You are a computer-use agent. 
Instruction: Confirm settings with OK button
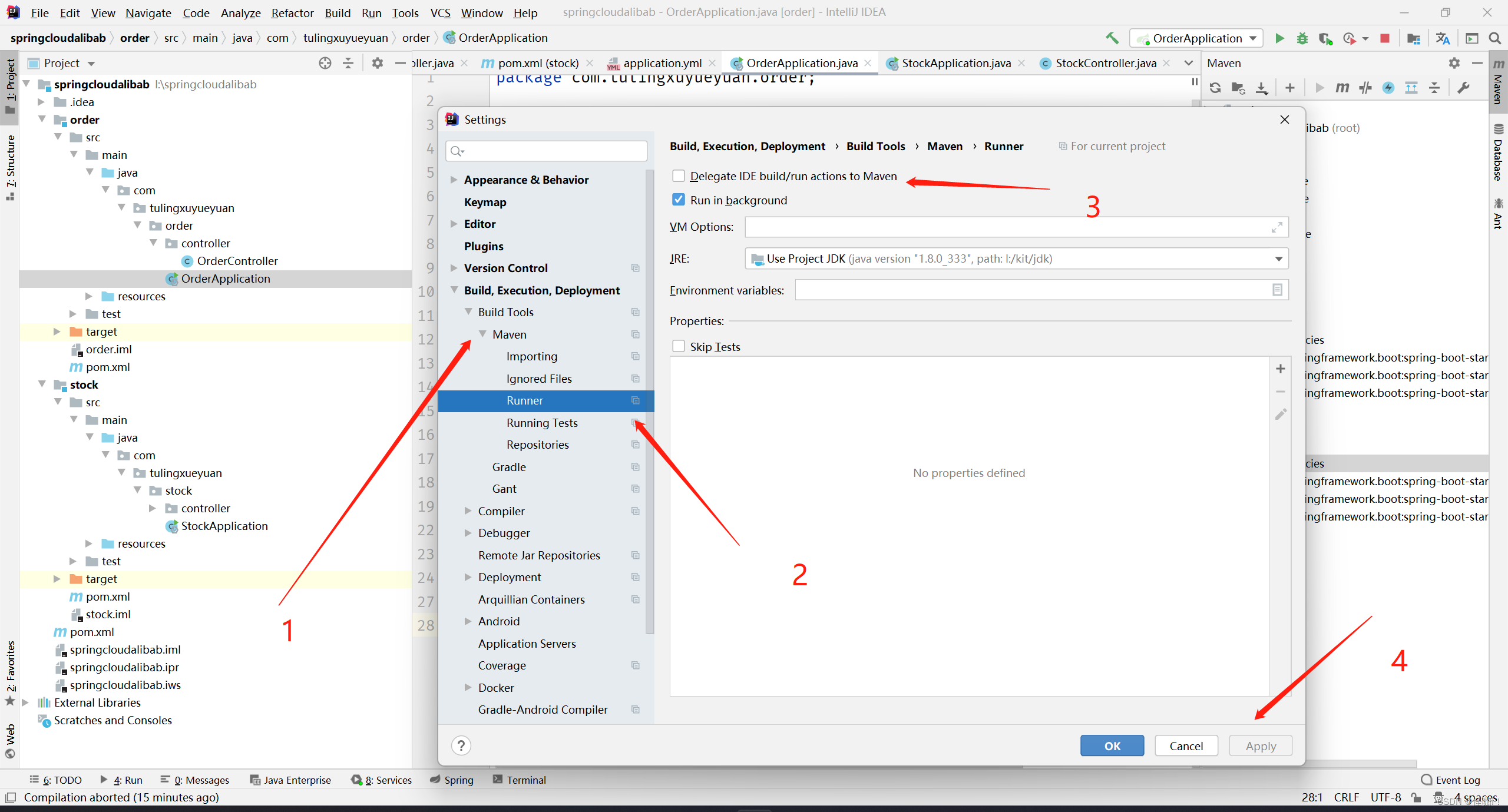coord(1112,746)
